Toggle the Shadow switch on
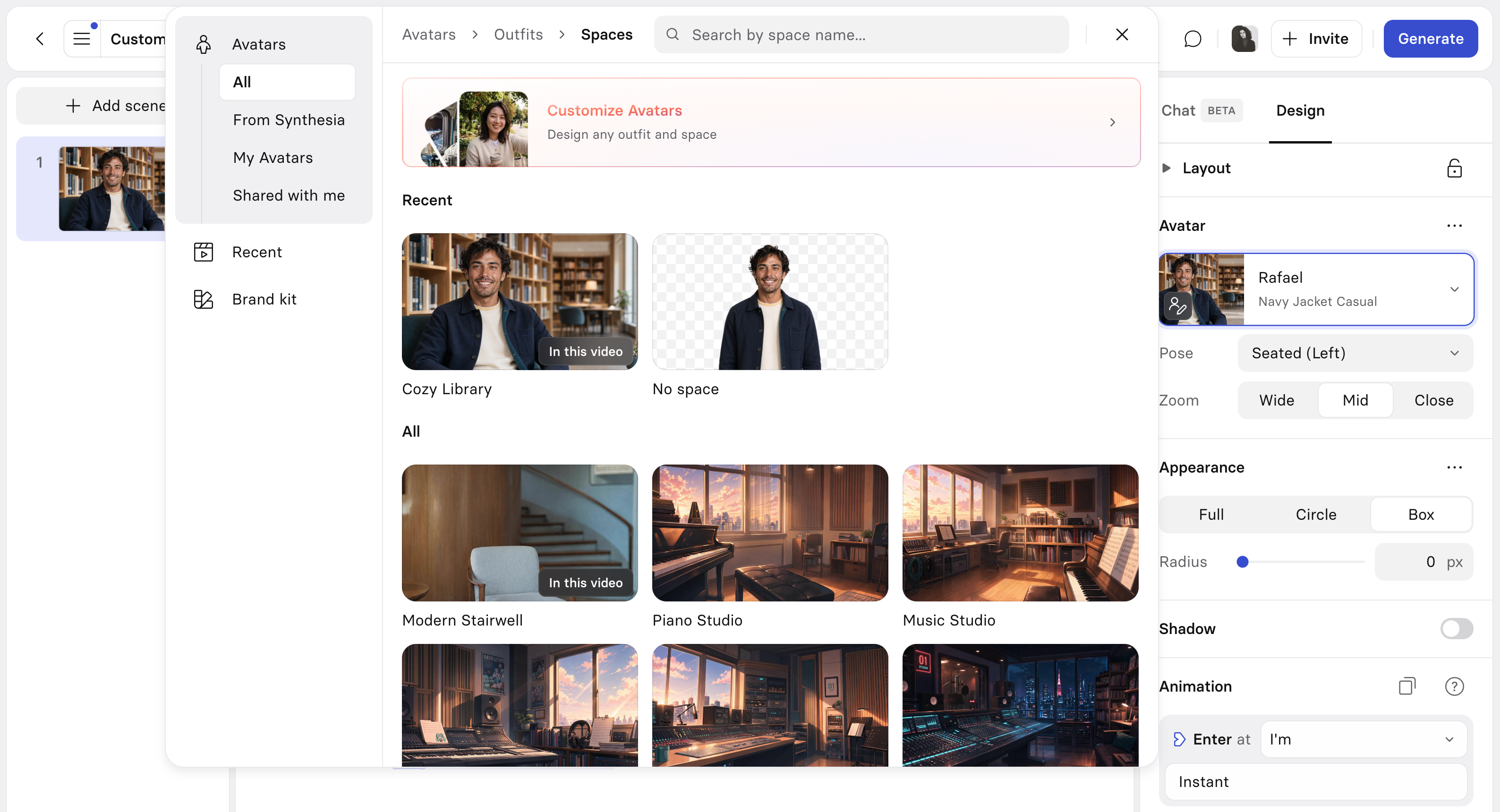Viewport: 1500px width, 812px height. [1457, 629]
